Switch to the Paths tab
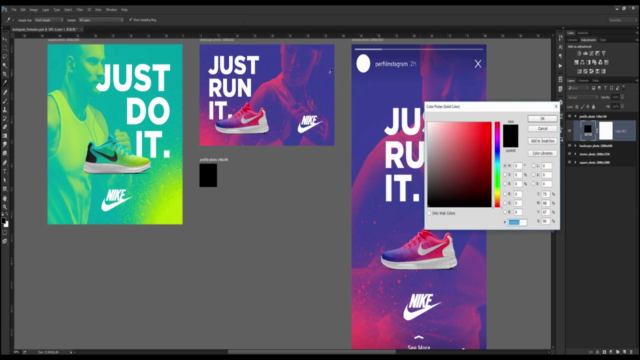 [x=596, y=80]
